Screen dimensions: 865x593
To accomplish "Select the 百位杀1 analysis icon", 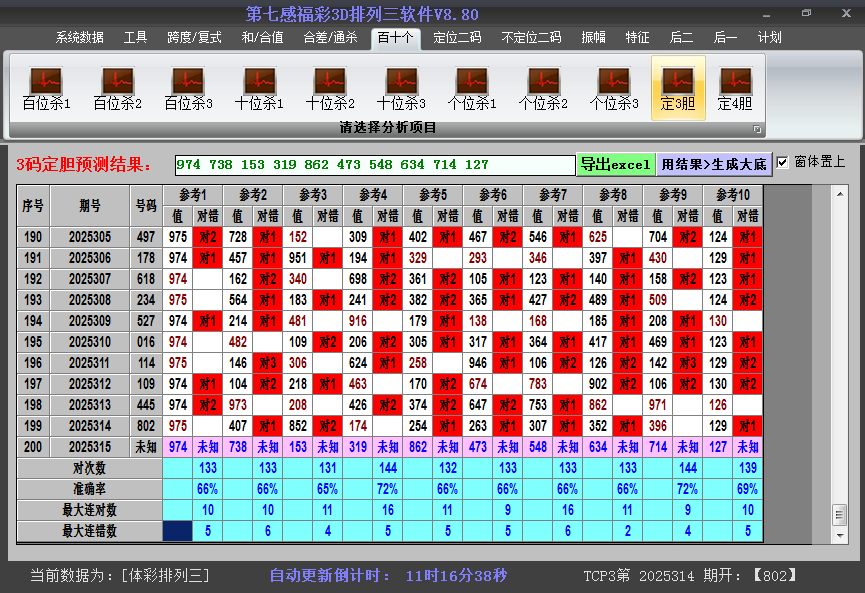I will 46,88.
